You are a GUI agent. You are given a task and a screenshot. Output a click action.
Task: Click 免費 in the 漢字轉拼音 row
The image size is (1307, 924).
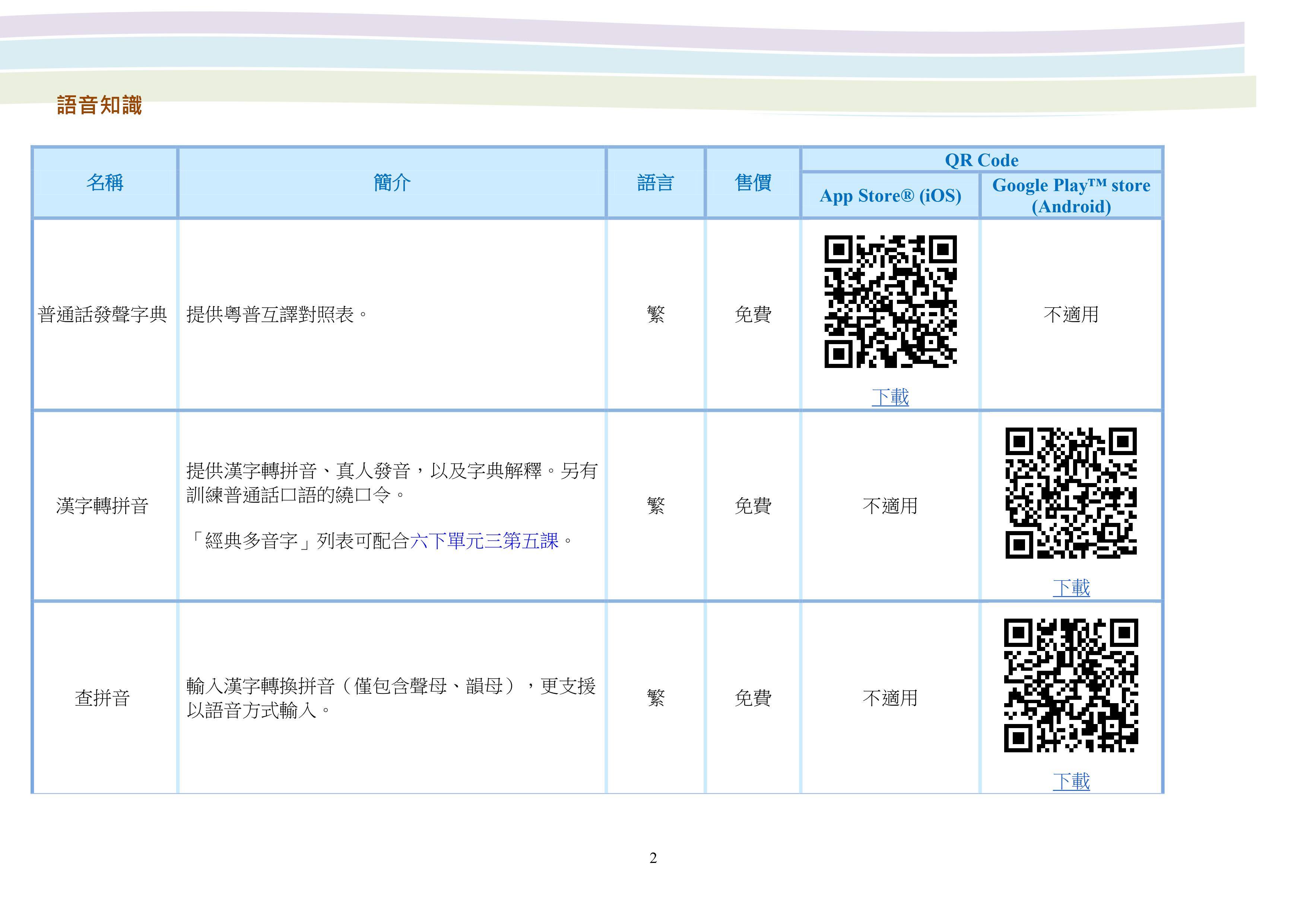click(x=753, y=505)
